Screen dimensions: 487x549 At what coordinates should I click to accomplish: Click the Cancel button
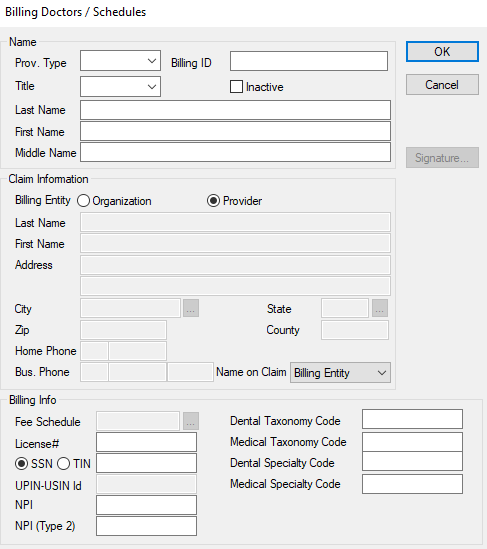click(x=442, y=85)
